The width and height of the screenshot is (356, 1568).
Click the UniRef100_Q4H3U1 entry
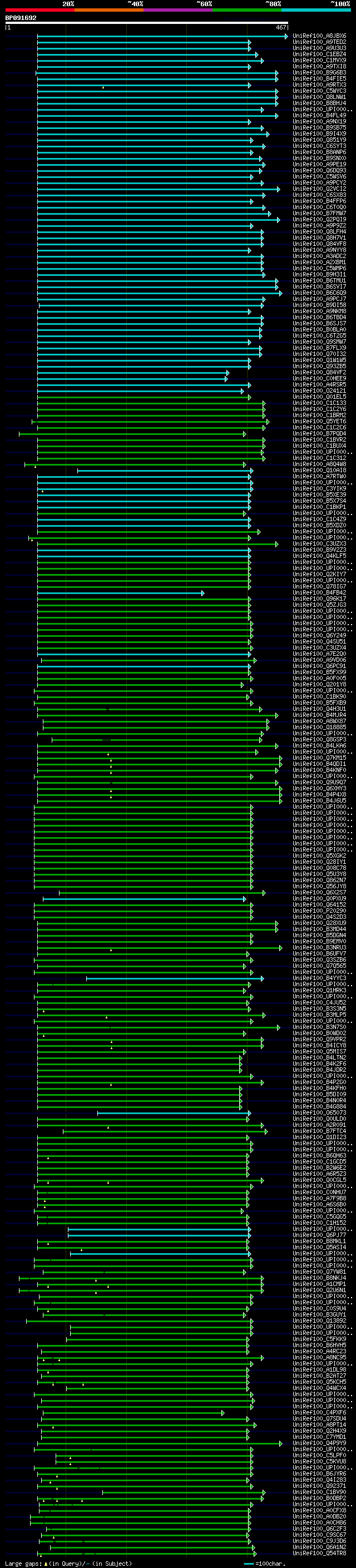(319, 709)
